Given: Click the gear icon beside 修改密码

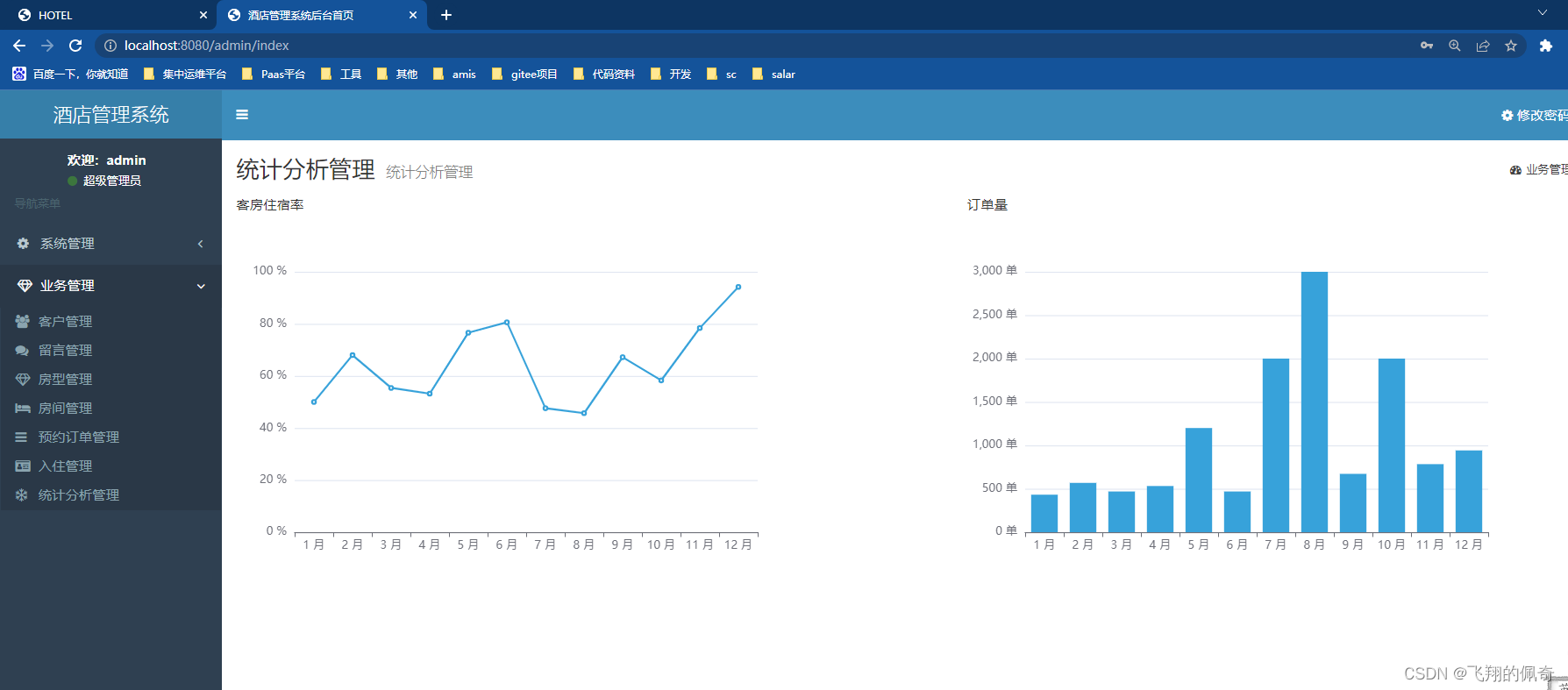Looking at the screenshot, I should click(1507, 116).
